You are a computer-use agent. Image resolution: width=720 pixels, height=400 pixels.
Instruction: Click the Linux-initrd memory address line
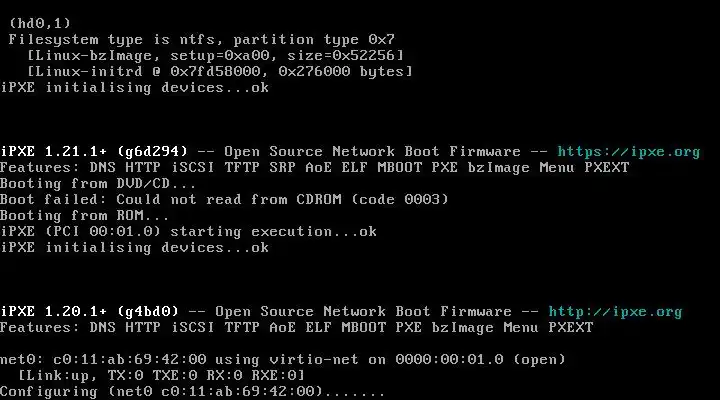tap(220, 71)
